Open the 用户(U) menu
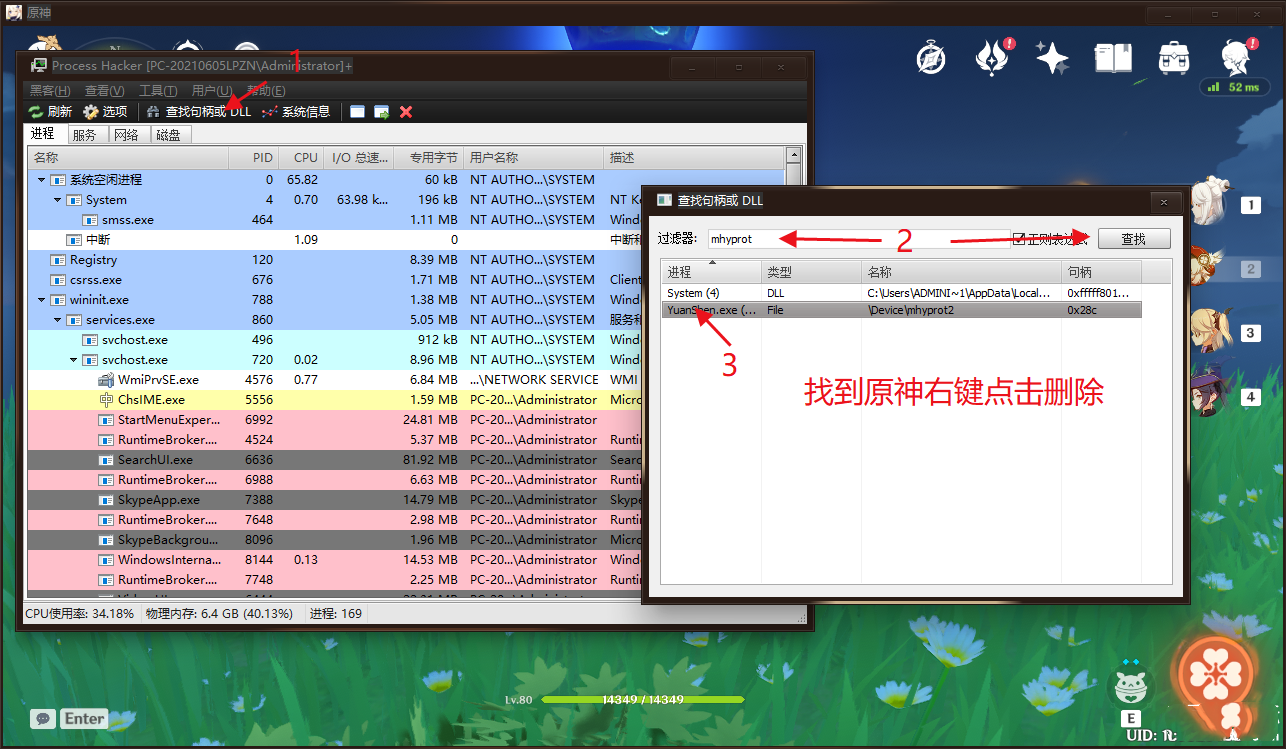Screen dimensions: 1286x749 [x=211, y=91]
